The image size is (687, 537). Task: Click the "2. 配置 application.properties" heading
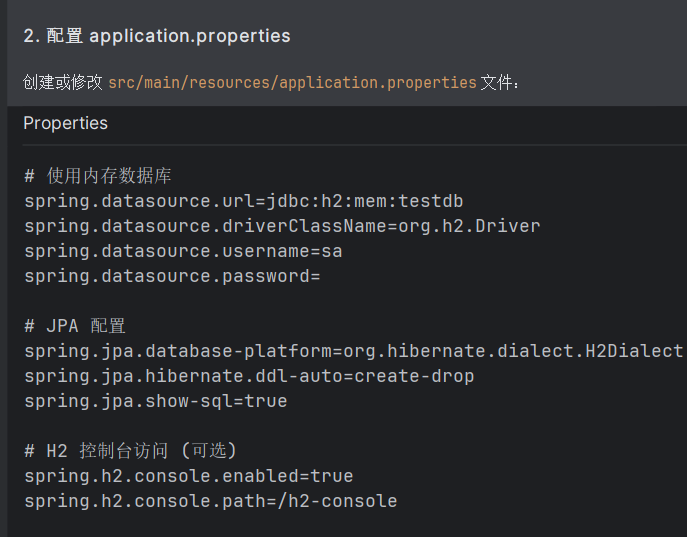[x=157, y=36]
